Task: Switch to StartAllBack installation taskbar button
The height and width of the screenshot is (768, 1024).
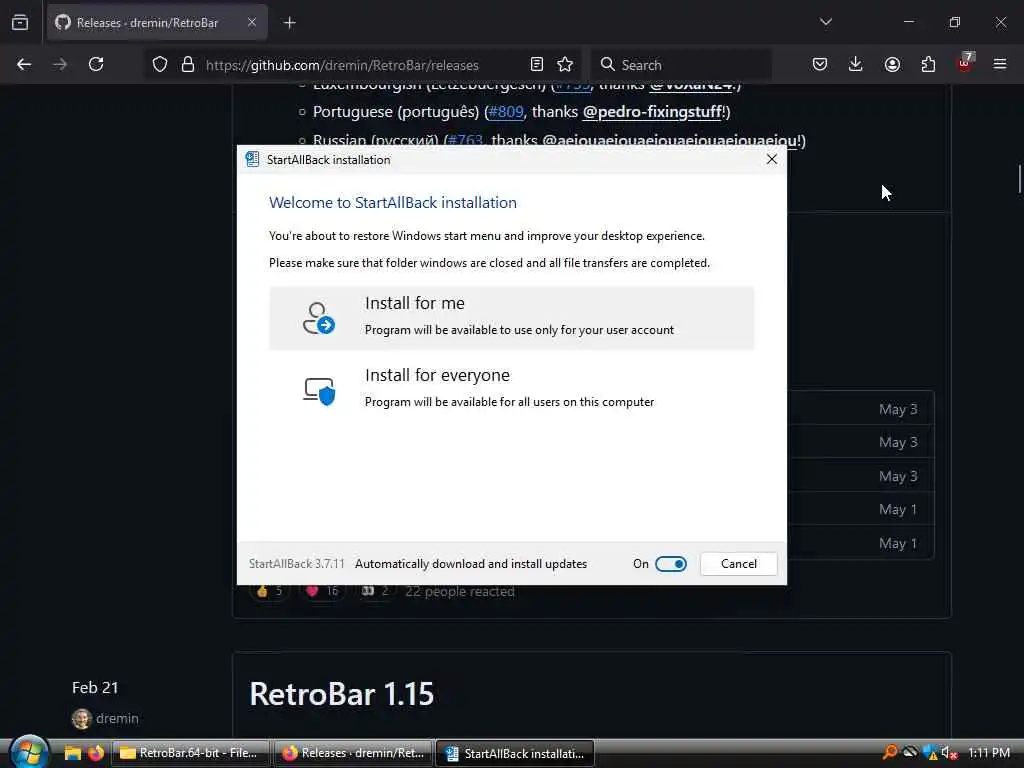Action: point(515,753)
